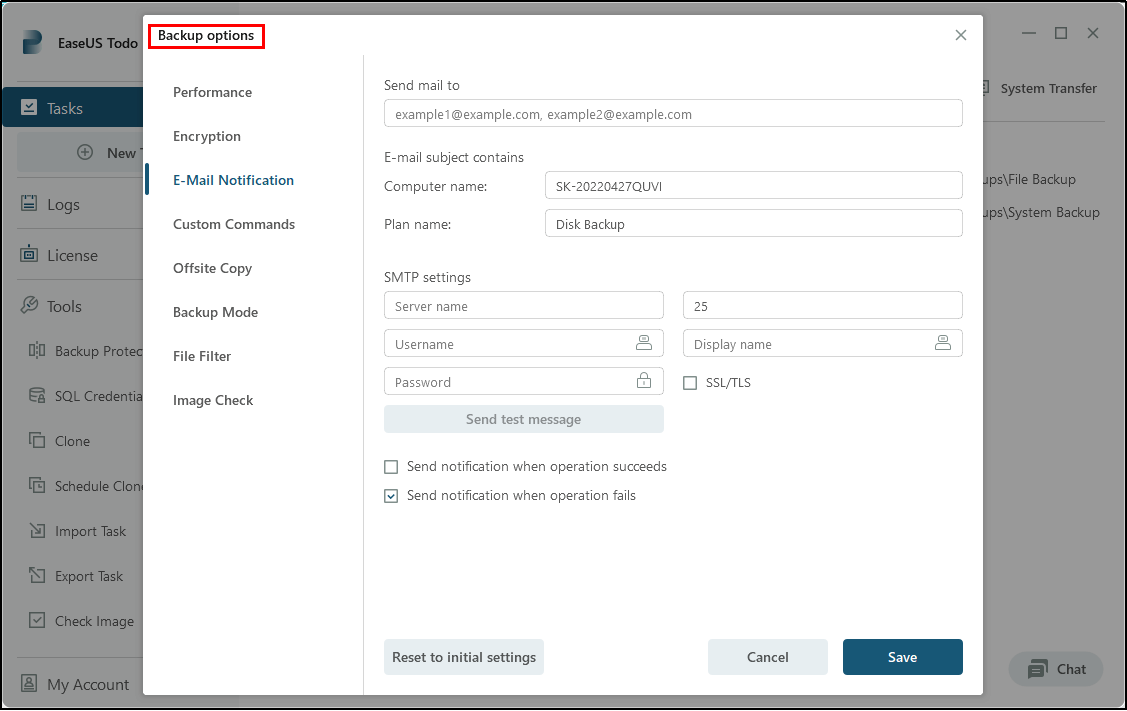Enable SSL/TLS for SMTP
Screen dimensions: 1127x711
point(690,382)
